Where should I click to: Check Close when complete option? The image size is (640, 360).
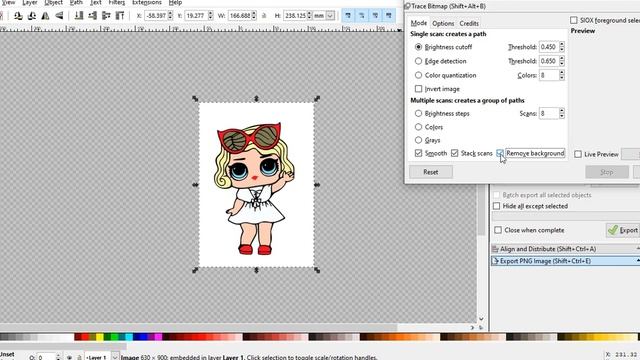tap(498, 230)
